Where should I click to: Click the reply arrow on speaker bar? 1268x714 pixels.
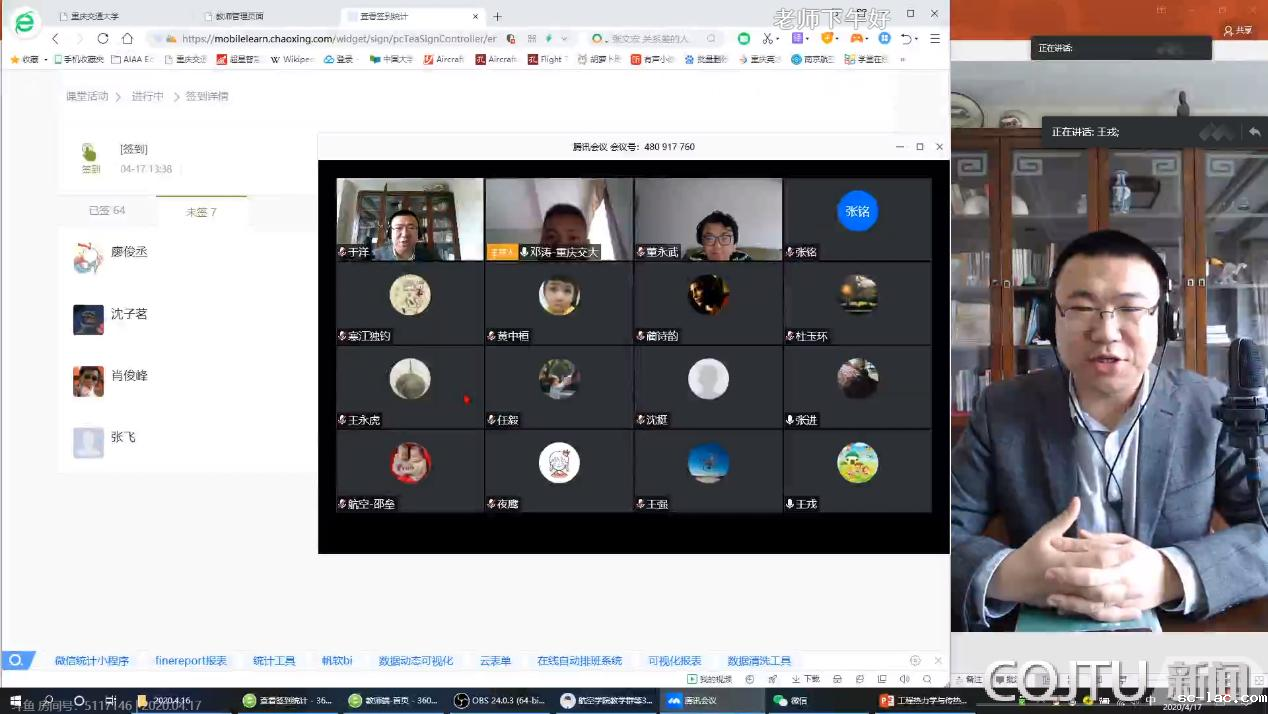pyautogui.click(x=1254, y=132)
